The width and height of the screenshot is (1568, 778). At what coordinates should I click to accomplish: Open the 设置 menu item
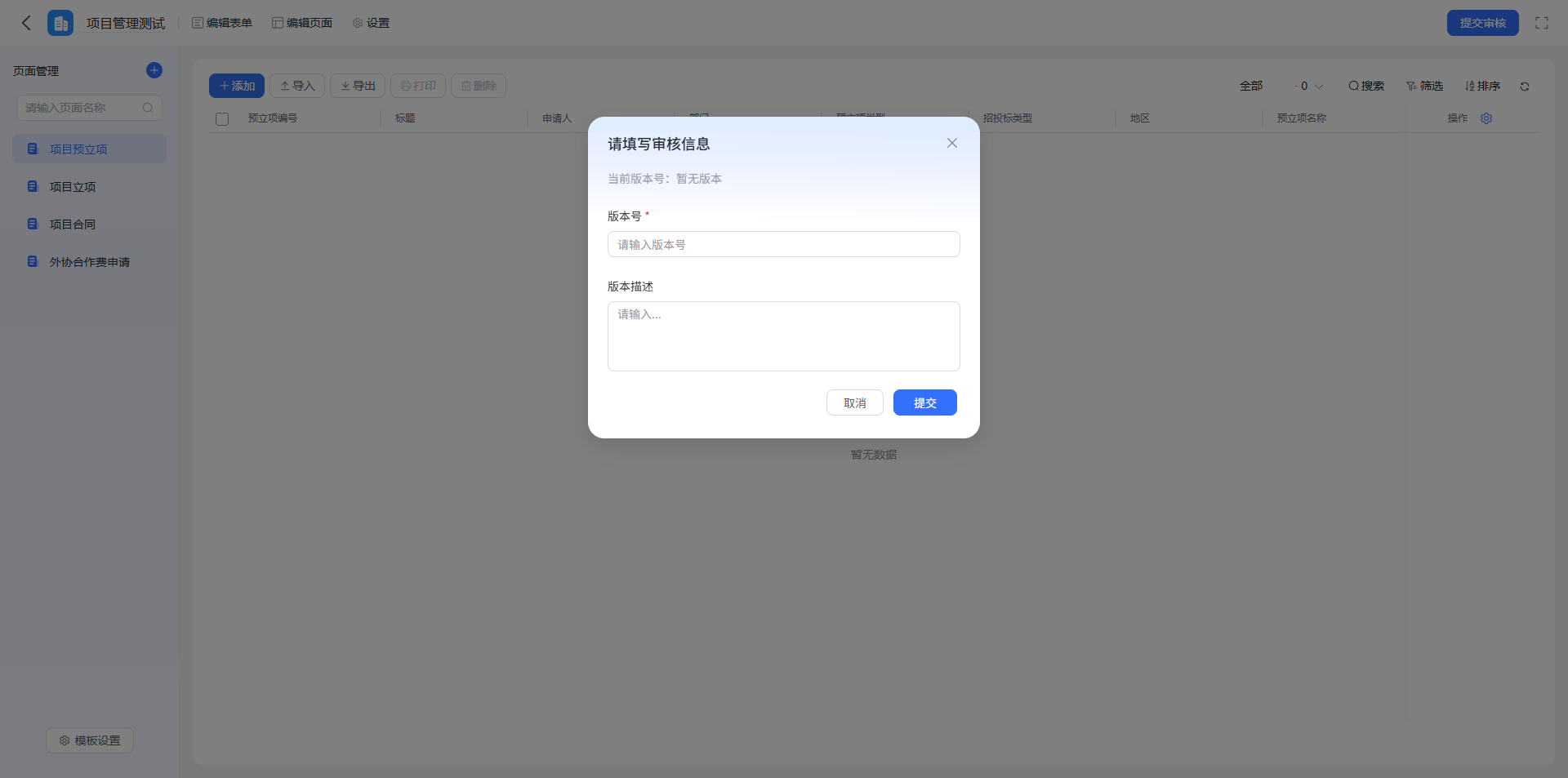point(371,23)
